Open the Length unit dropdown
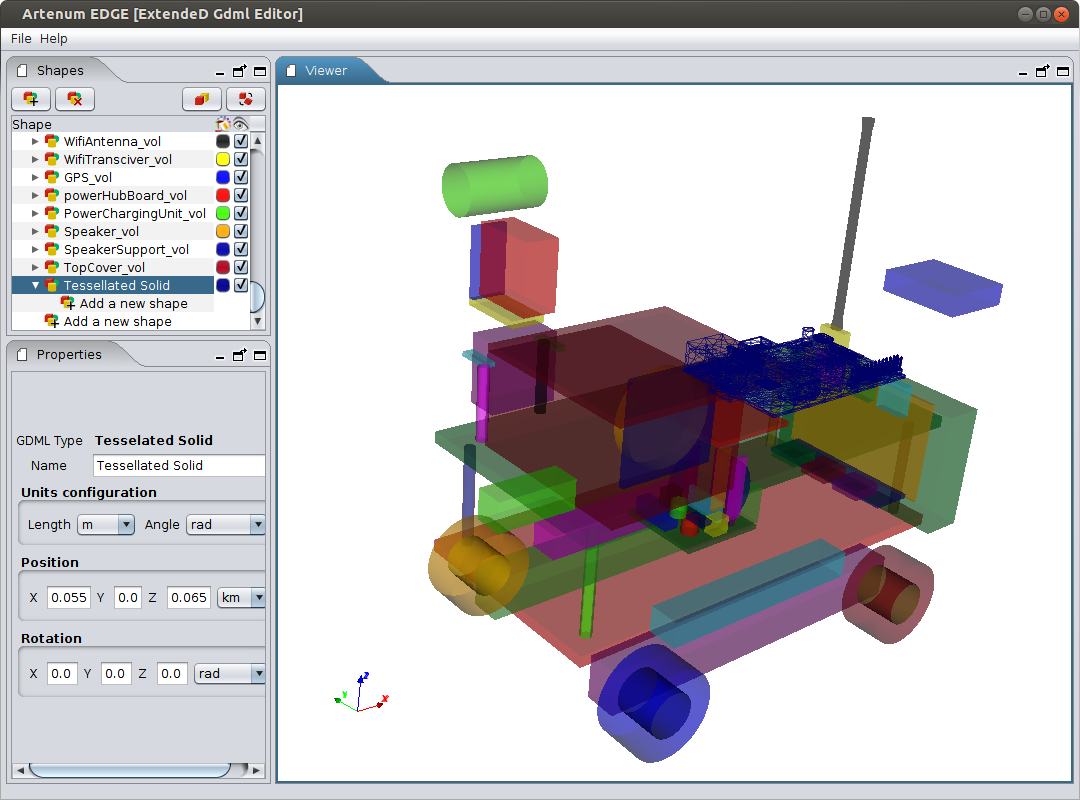Screen dimensions: 1080x800 click(x=125, y=524)
